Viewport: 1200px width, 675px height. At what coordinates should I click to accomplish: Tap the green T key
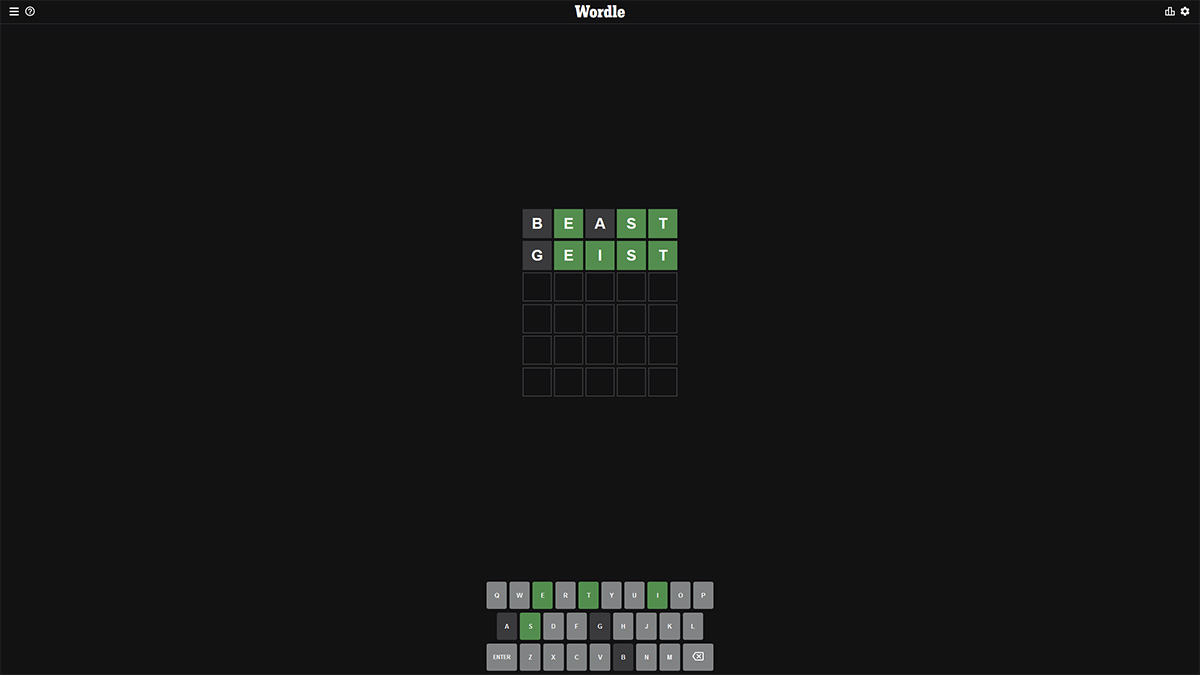[x=588, y=595]
